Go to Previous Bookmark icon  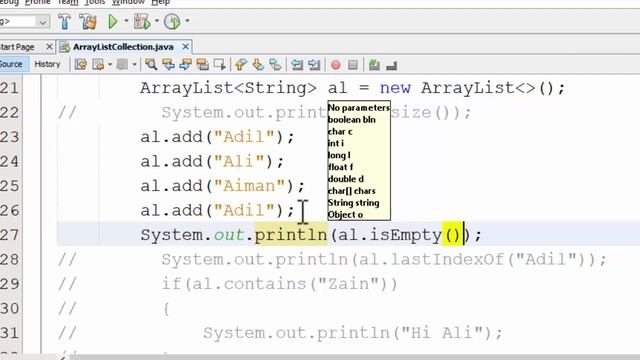[x=241, y=64]
